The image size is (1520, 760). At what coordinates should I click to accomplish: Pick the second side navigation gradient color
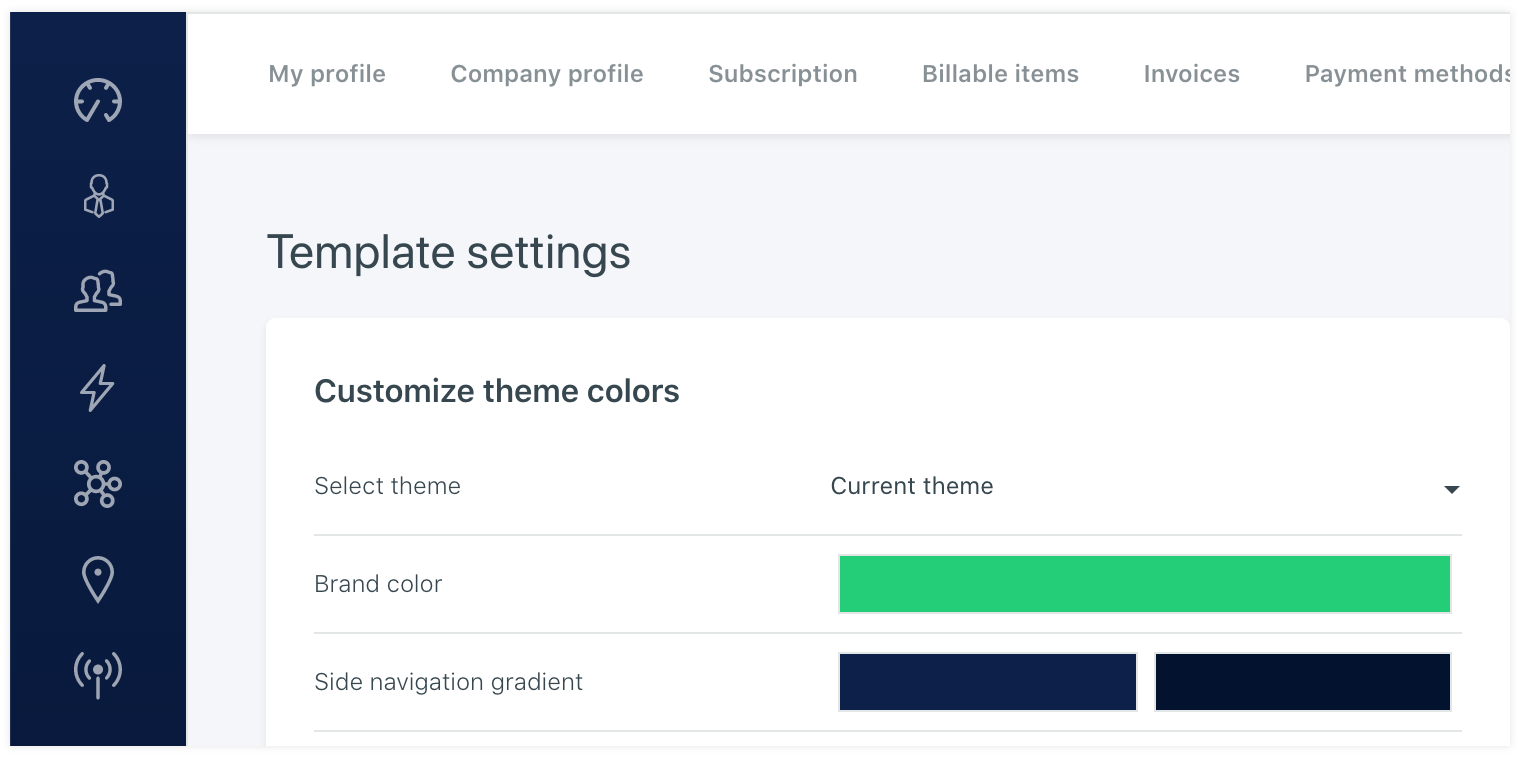pos(1302,682)
